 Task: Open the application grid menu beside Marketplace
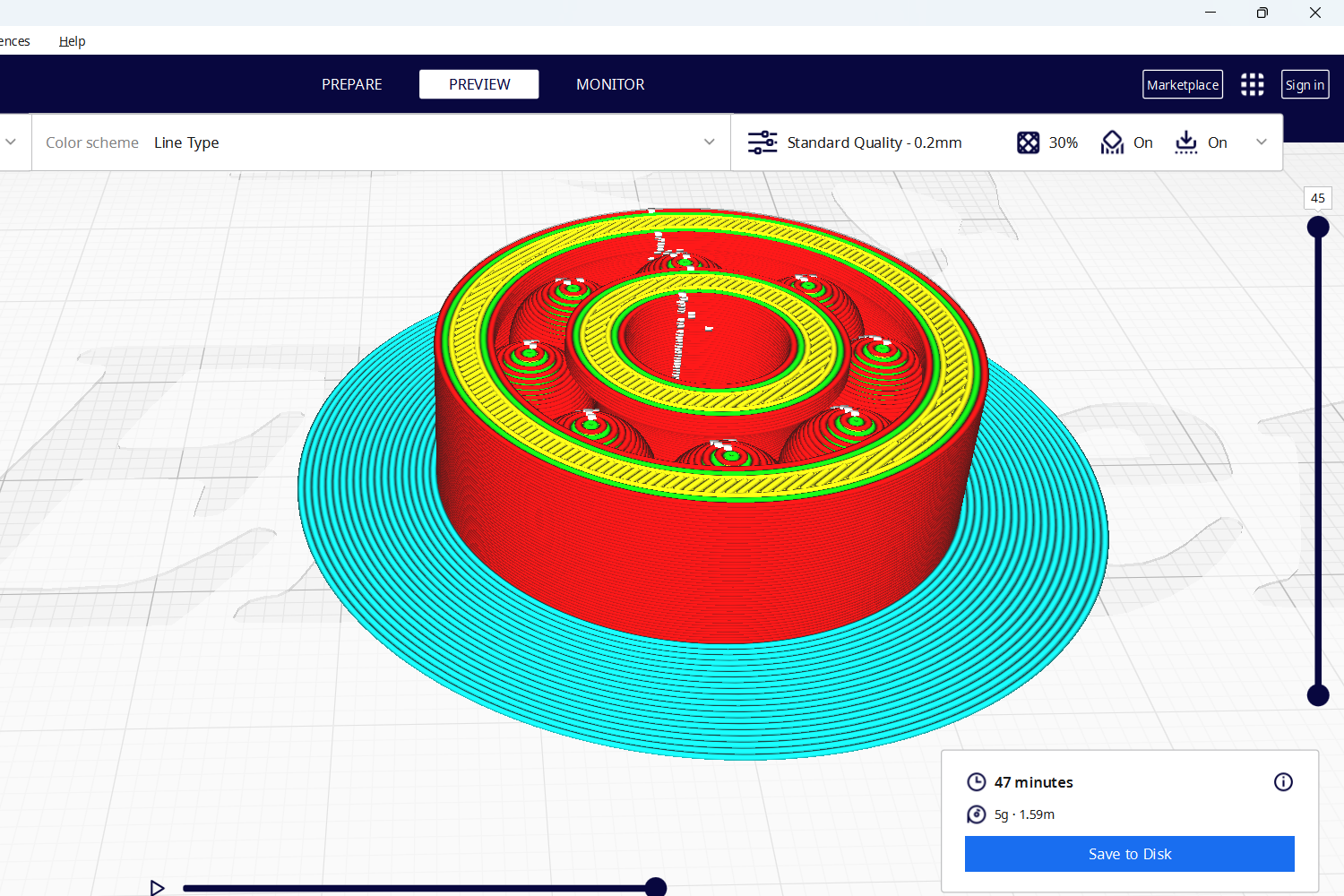click(1252, 83)
